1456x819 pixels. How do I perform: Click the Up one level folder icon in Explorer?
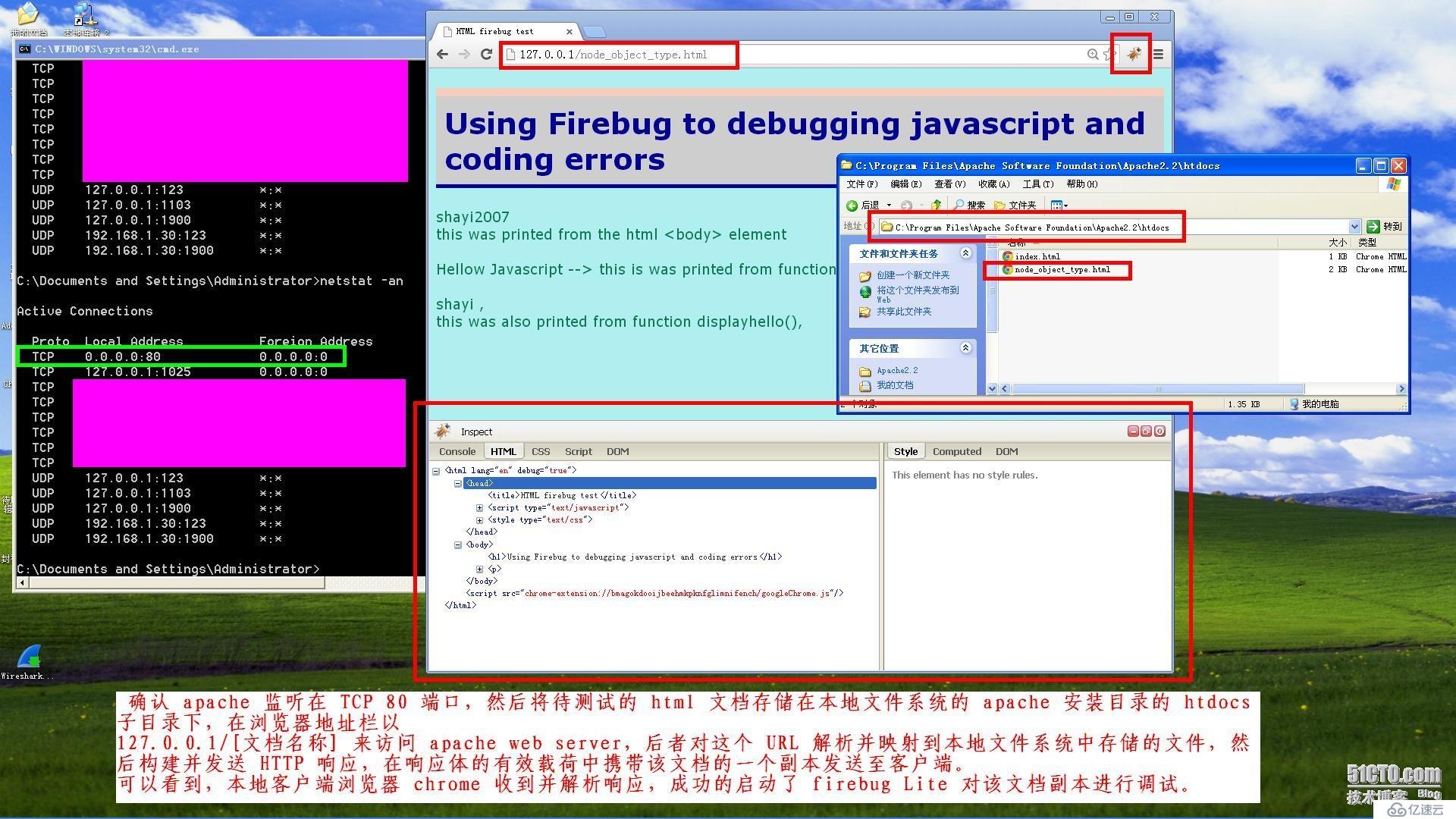[937, 206]
